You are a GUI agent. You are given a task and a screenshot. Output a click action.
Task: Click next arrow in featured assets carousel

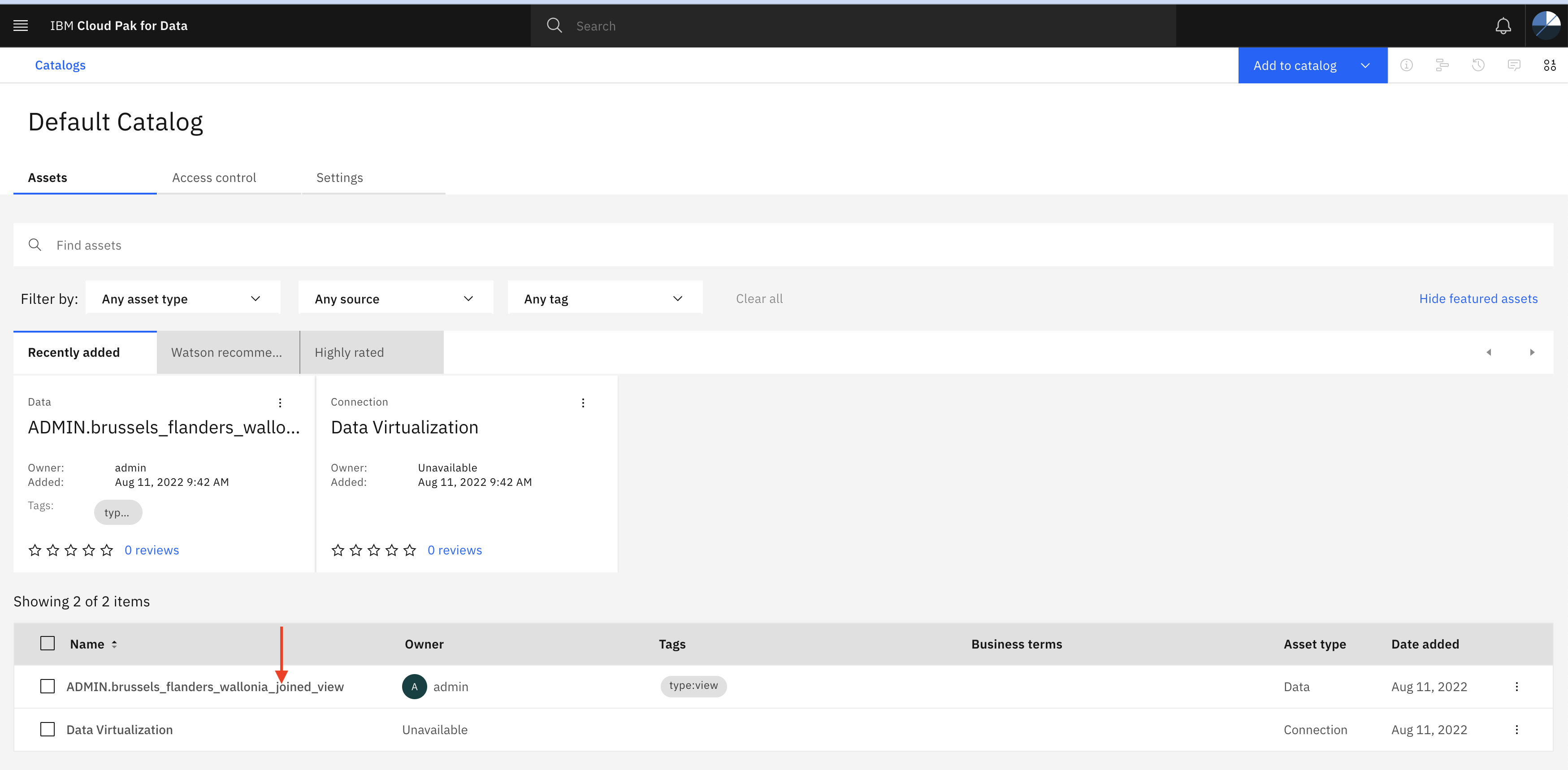pyautogui.click(x=1532, y=352)
